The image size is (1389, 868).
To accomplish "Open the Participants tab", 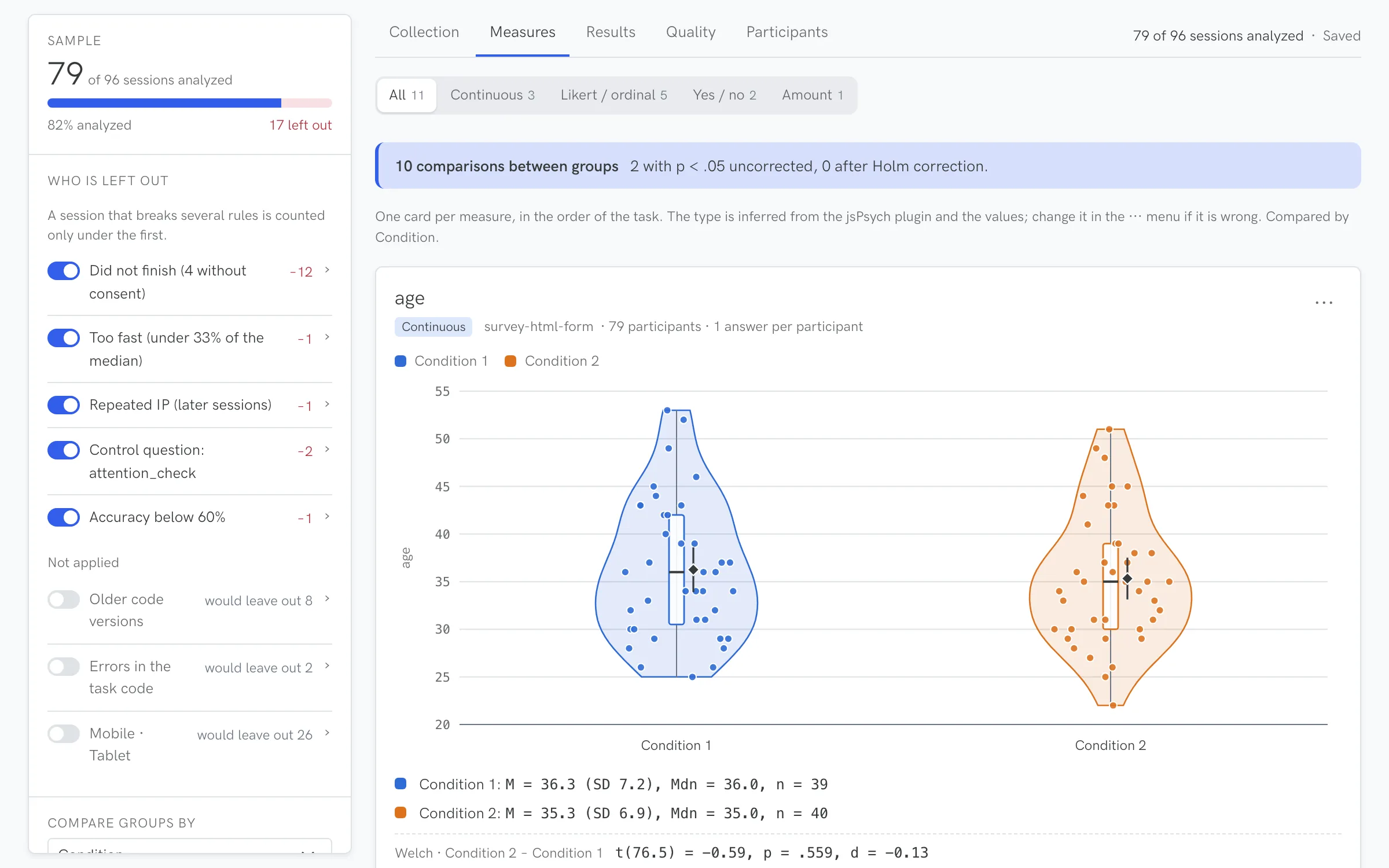I will 787,32.
